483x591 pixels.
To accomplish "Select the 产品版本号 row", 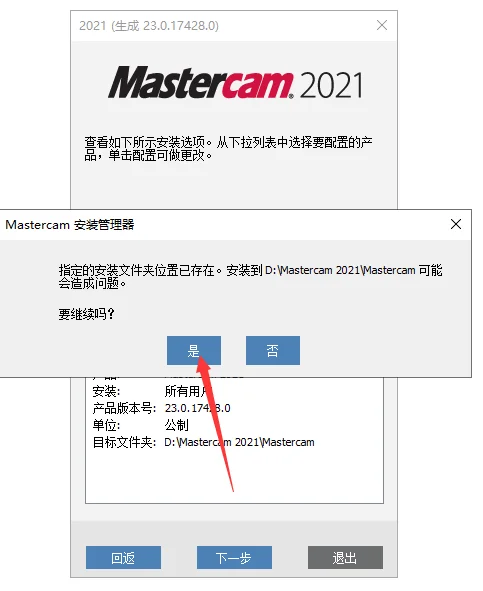I will (x=161, y=408).
